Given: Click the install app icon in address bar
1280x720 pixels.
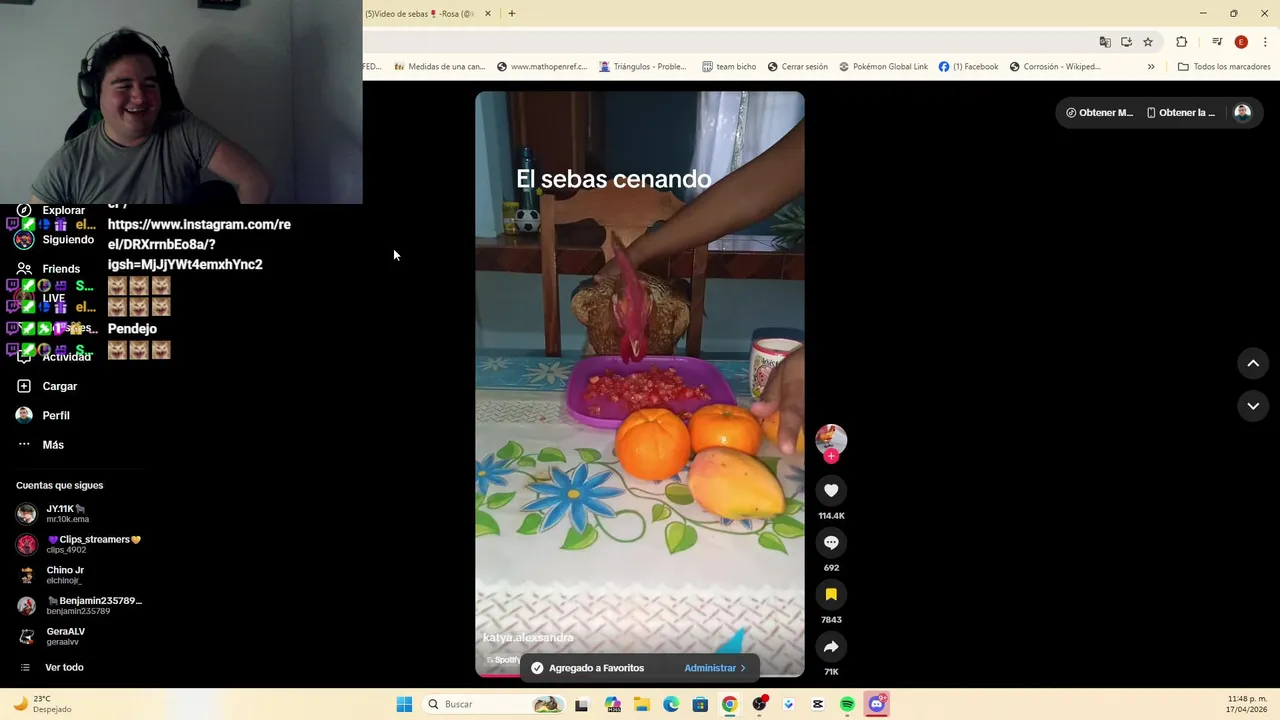Looking at the screenshot, I should tap(1126, 42).
